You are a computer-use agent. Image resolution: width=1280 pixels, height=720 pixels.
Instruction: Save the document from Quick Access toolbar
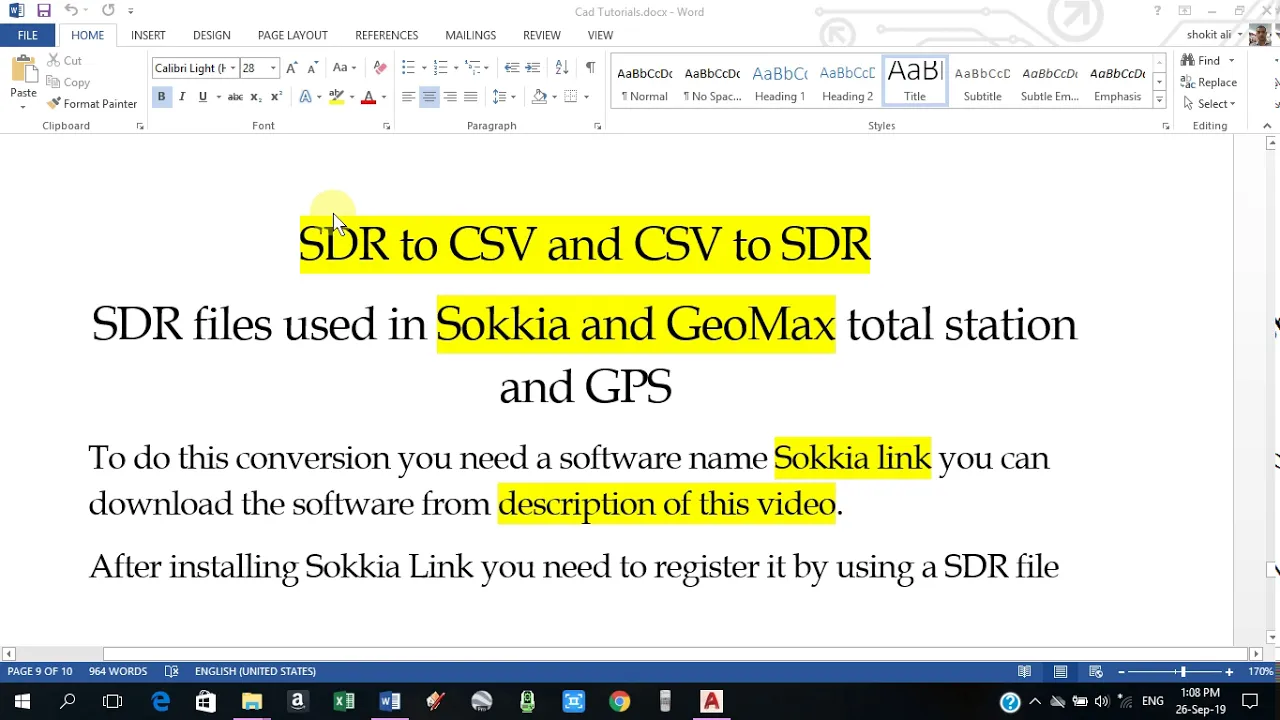pos(44,11)
